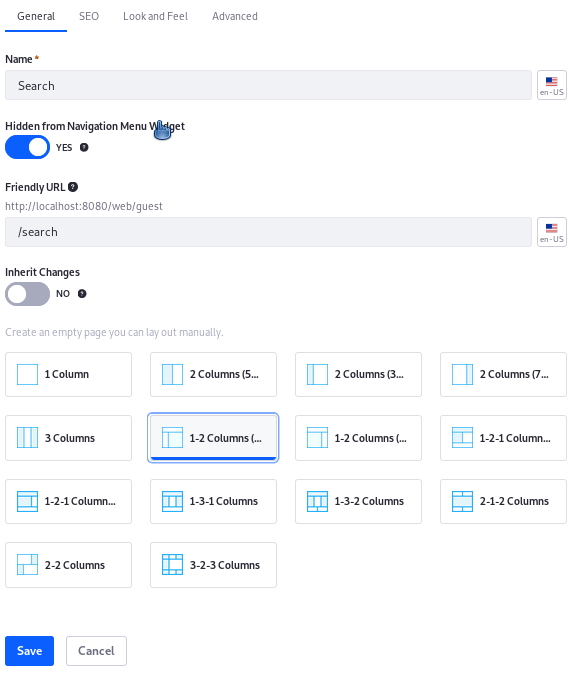Click help icon beside the NO label

(x=82, y=294)
